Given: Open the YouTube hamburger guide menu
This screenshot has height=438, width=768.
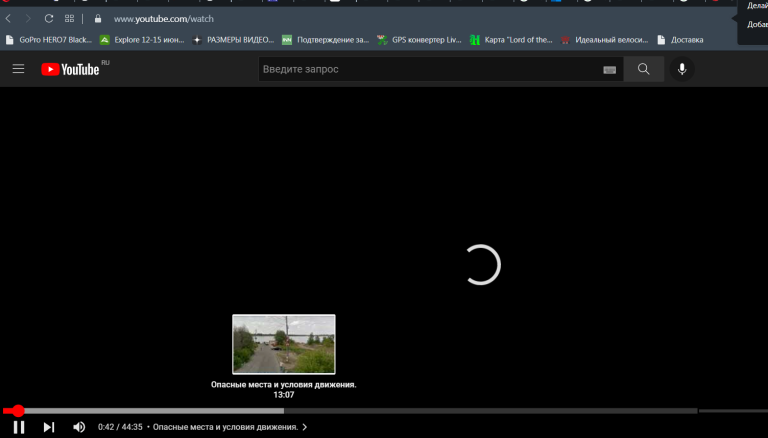Looking at the screenshot, I should coord(18,69).
